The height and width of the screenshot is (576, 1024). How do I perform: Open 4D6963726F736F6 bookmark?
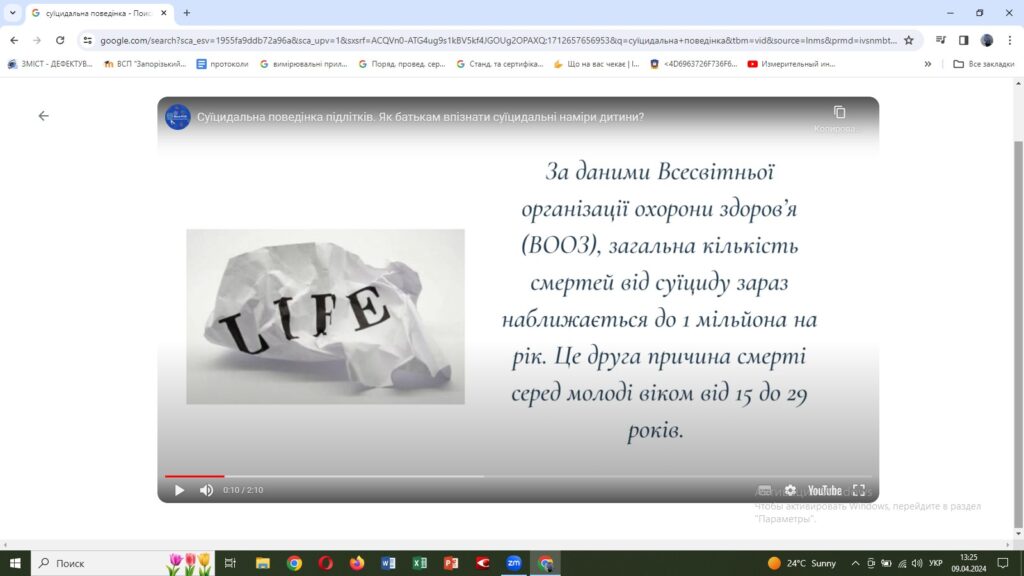coord(694,64)
